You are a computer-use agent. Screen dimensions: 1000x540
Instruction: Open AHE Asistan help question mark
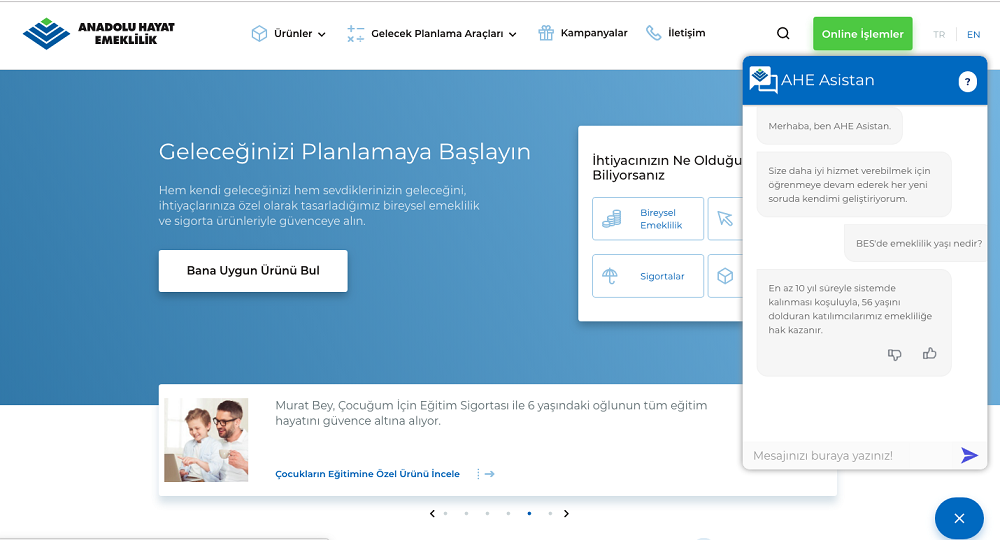coord(967,82)
